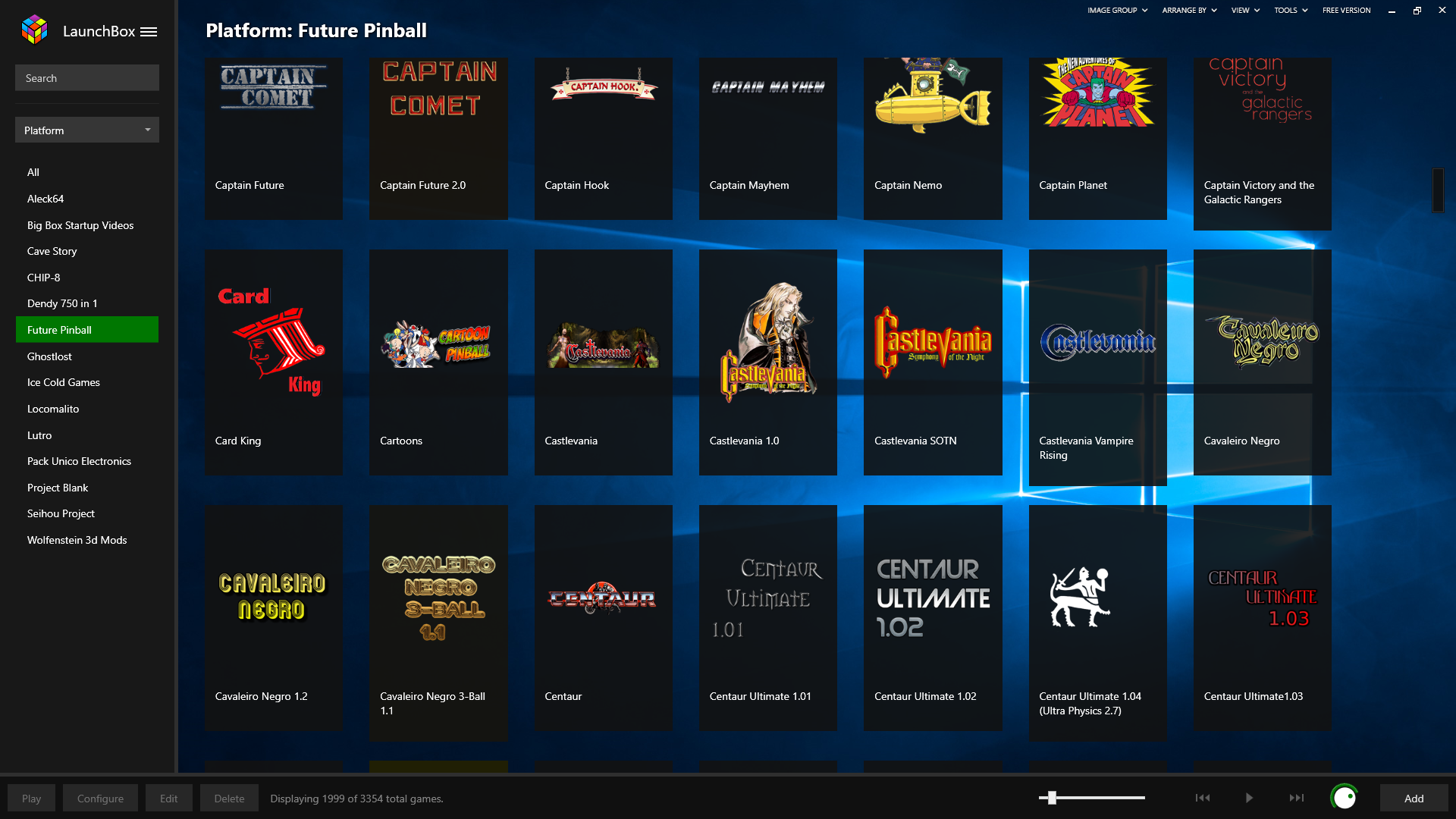Click the Add button

pos(1414,798)
